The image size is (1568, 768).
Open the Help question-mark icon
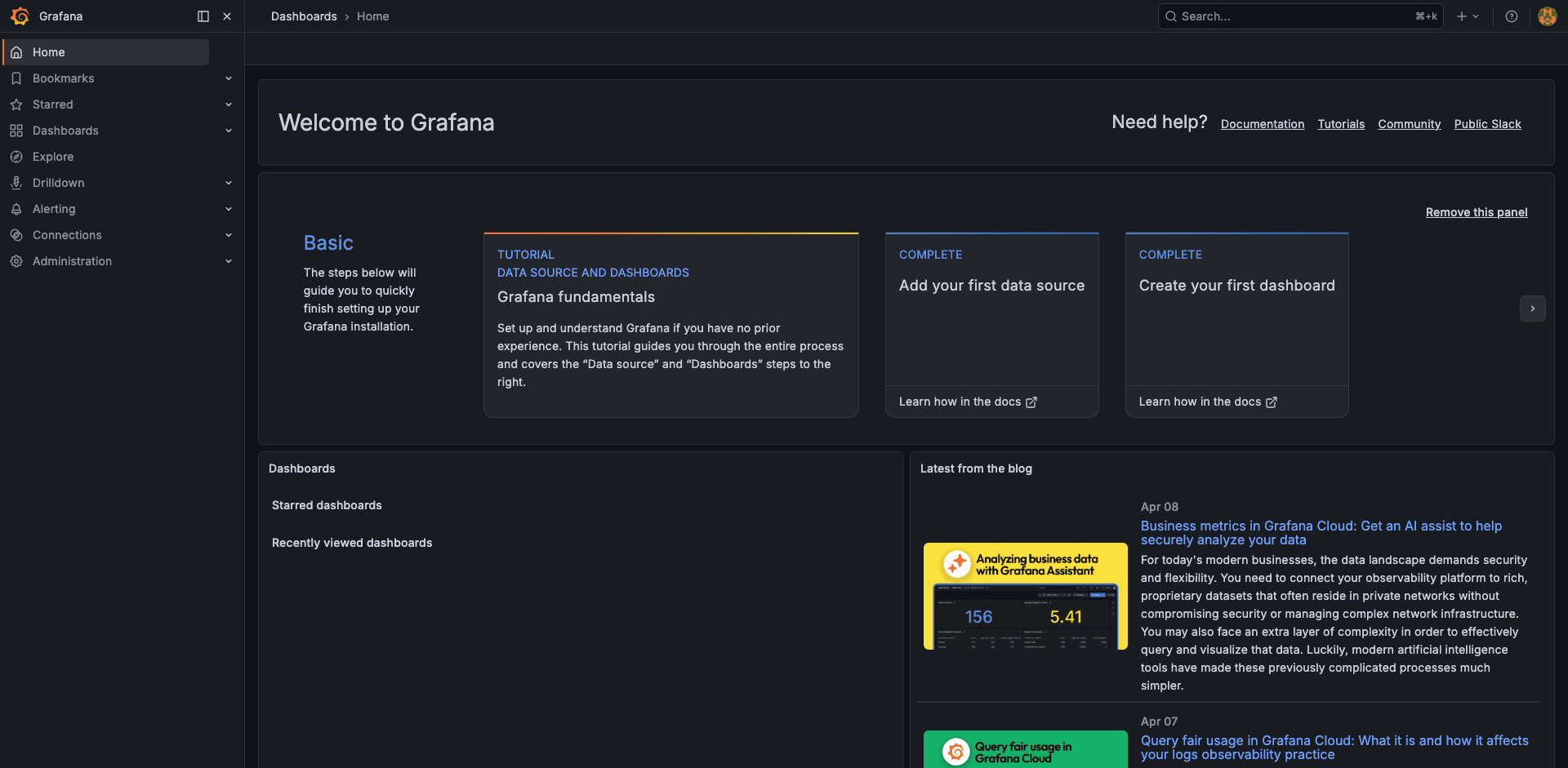(x=1512, y=16)
